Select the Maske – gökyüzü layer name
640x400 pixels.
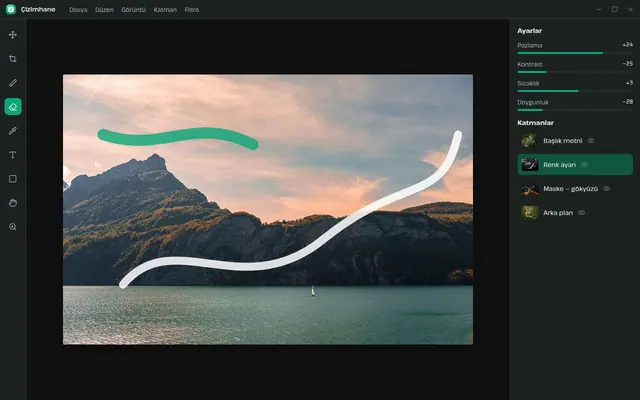click(570, 189)
